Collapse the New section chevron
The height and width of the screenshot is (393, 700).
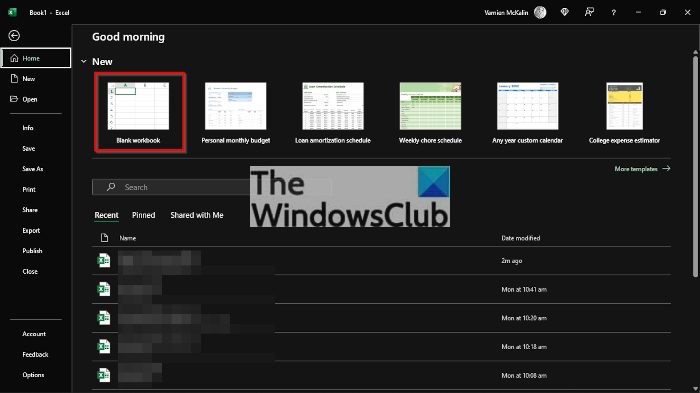(83, 62)
